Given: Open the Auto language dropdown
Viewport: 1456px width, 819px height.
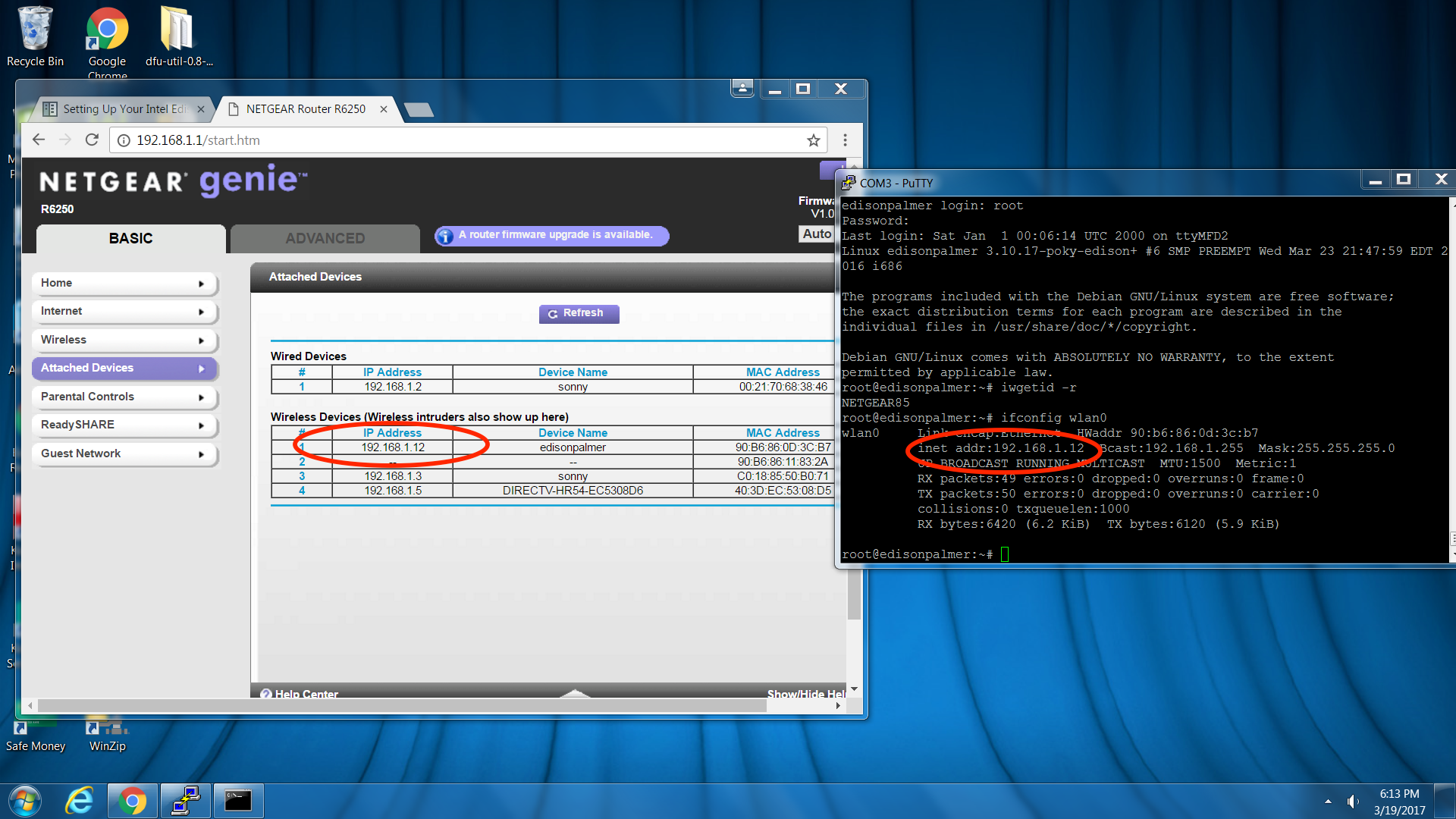Looking at the screenshot, I should click(817, 234).
